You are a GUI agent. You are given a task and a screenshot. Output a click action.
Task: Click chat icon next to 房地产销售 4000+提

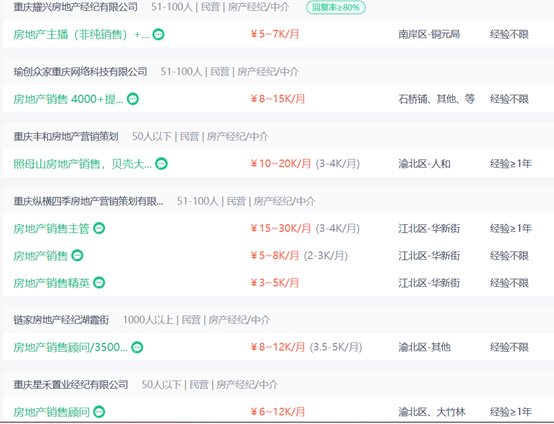(133, 99)
